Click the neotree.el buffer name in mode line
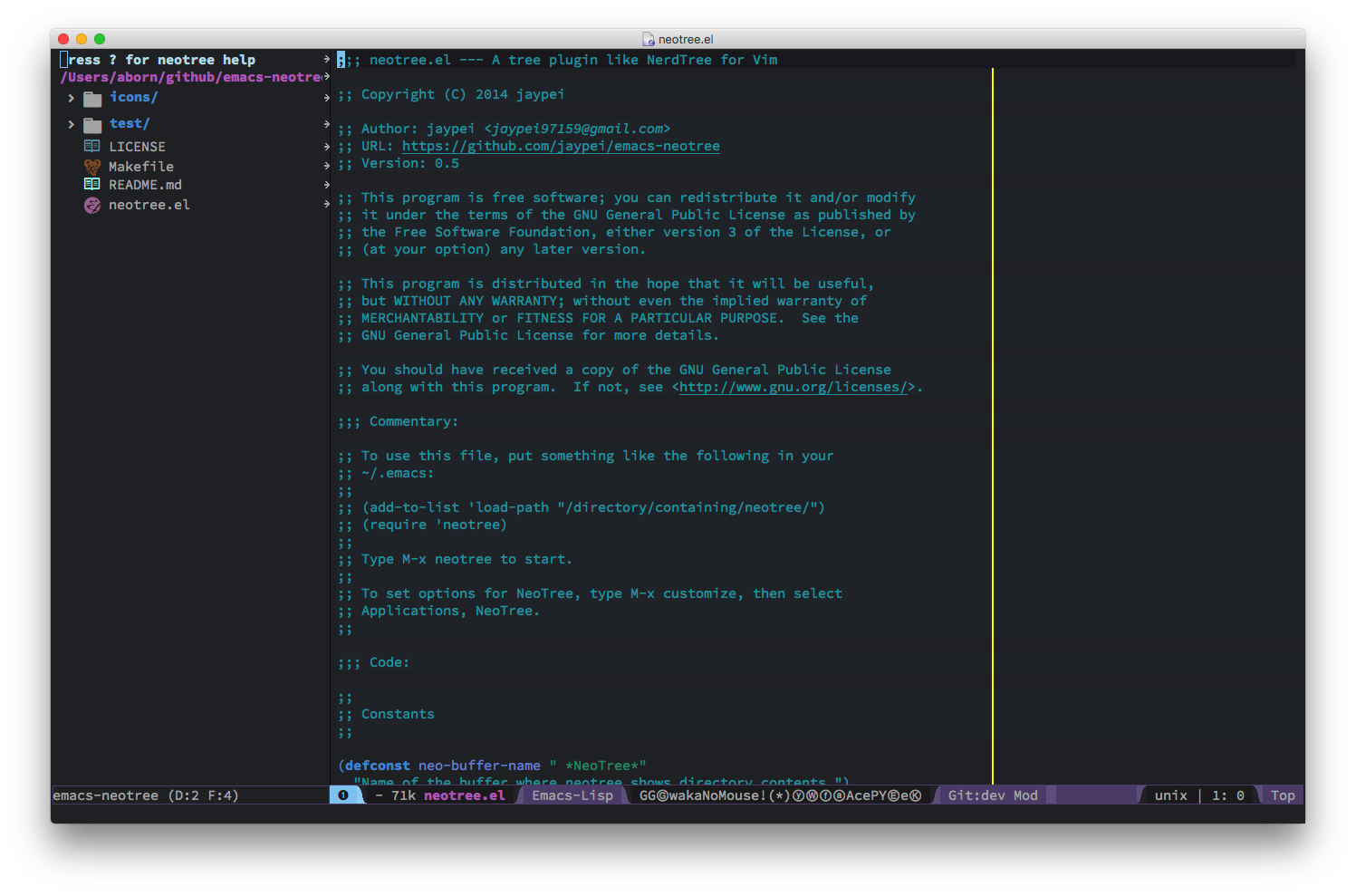Viewport: 1356px width, 896px height. (x=465, y=795)
